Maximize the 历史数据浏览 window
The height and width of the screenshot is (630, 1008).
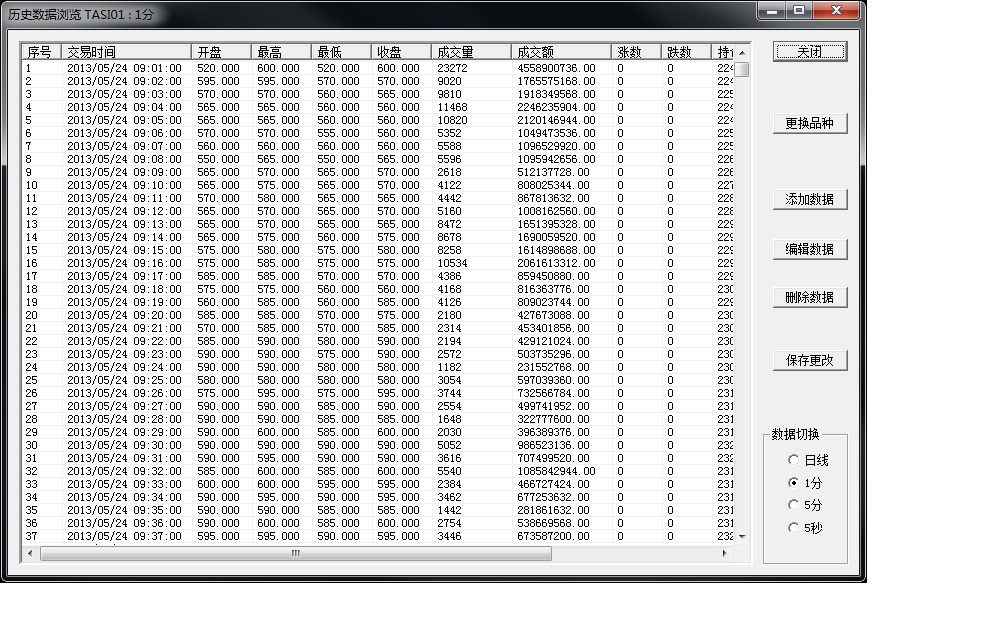click(x=799, y=10)
